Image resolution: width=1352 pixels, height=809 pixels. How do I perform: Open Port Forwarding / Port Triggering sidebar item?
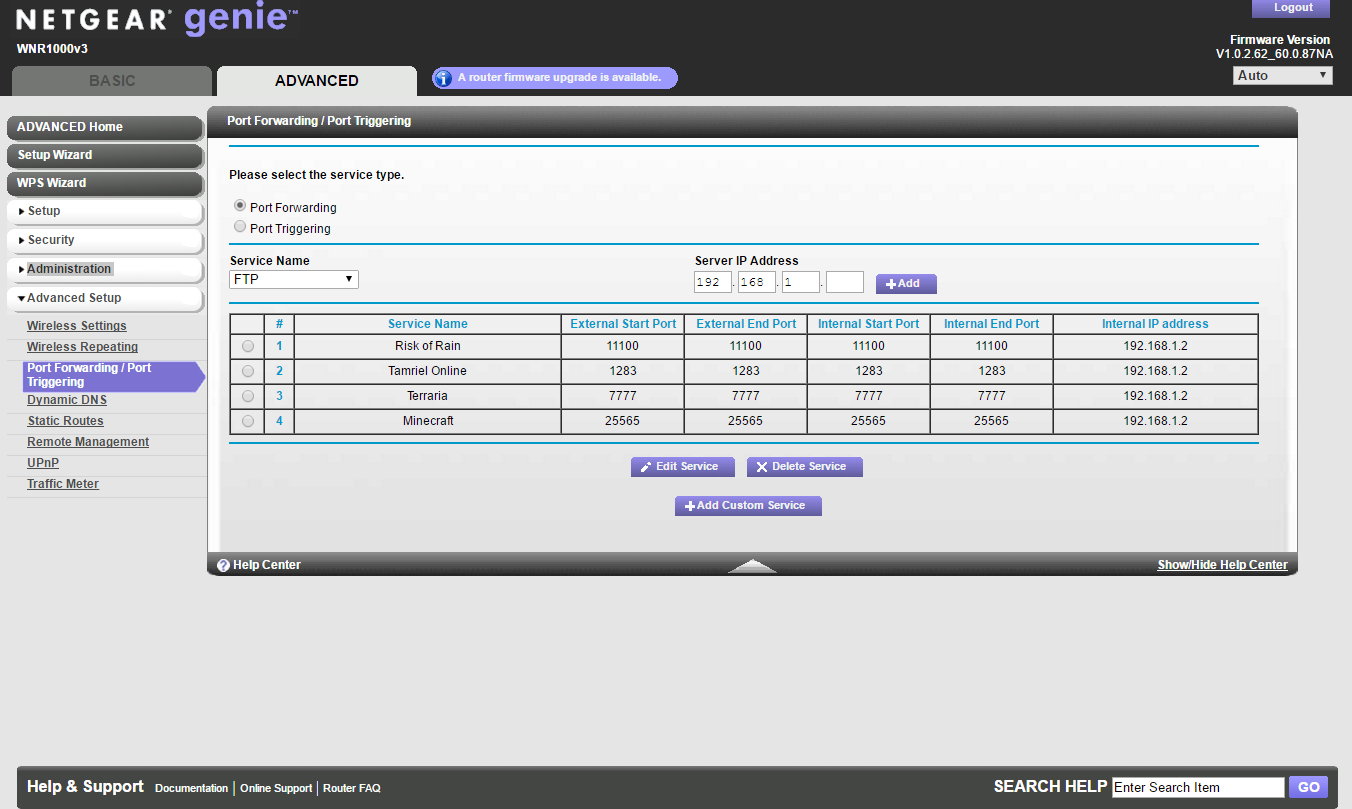point(113,375)
